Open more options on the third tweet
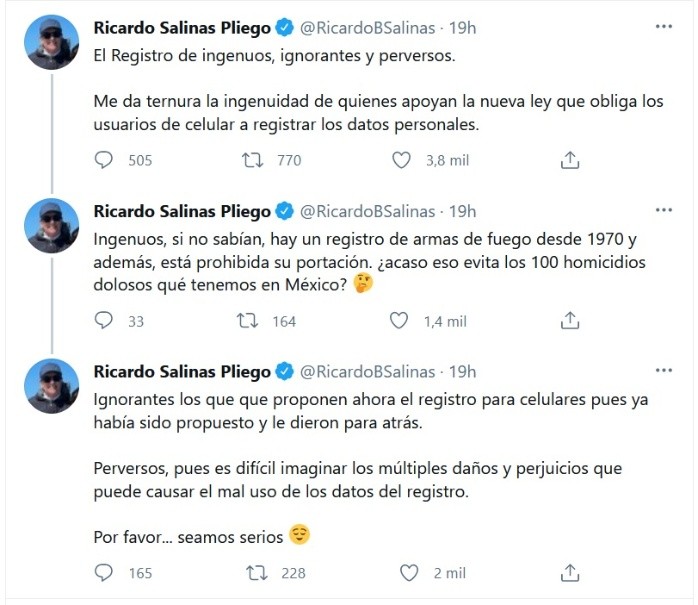698x605 pixels. 664,371
